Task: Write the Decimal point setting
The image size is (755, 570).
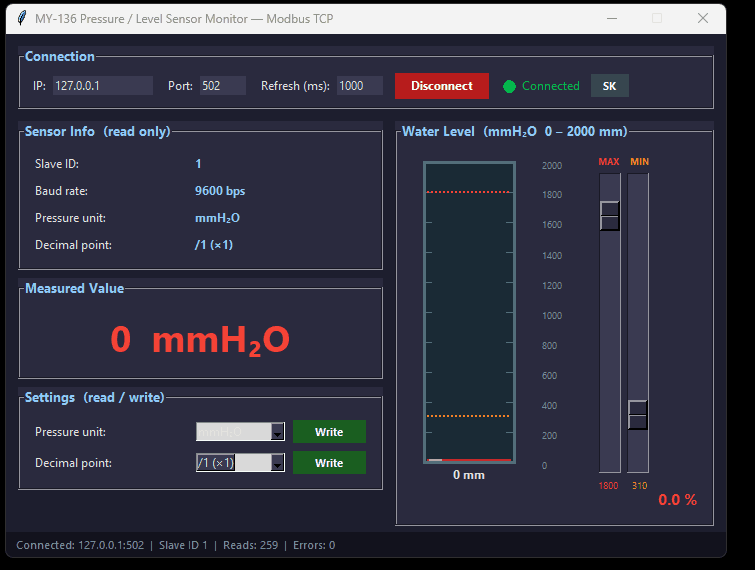Action: click(x=329, y=463)
